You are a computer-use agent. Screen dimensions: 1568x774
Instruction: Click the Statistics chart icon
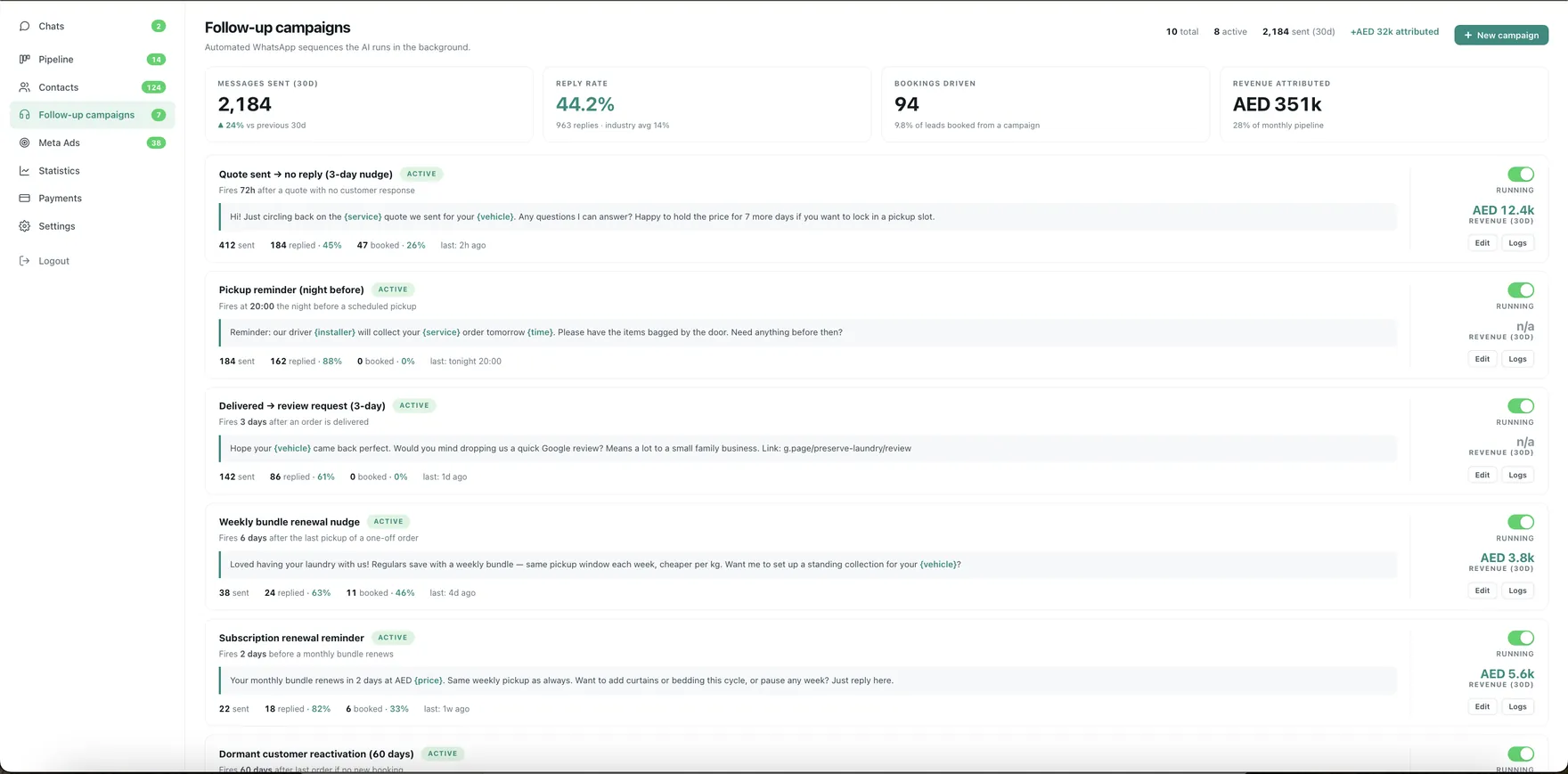pyautogui.click(x=24, y=170)
